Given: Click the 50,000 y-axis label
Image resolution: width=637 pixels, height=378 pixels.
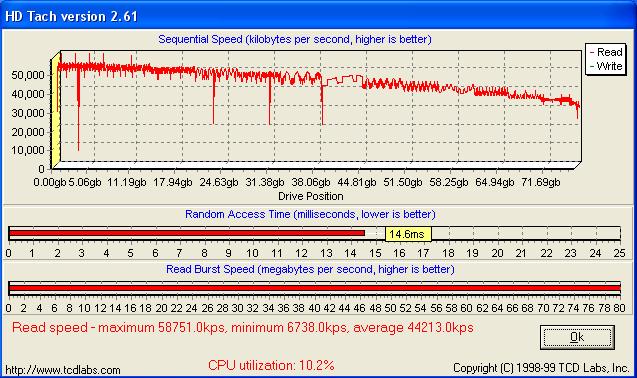Looking at the screenshot, I should point(28,75).
